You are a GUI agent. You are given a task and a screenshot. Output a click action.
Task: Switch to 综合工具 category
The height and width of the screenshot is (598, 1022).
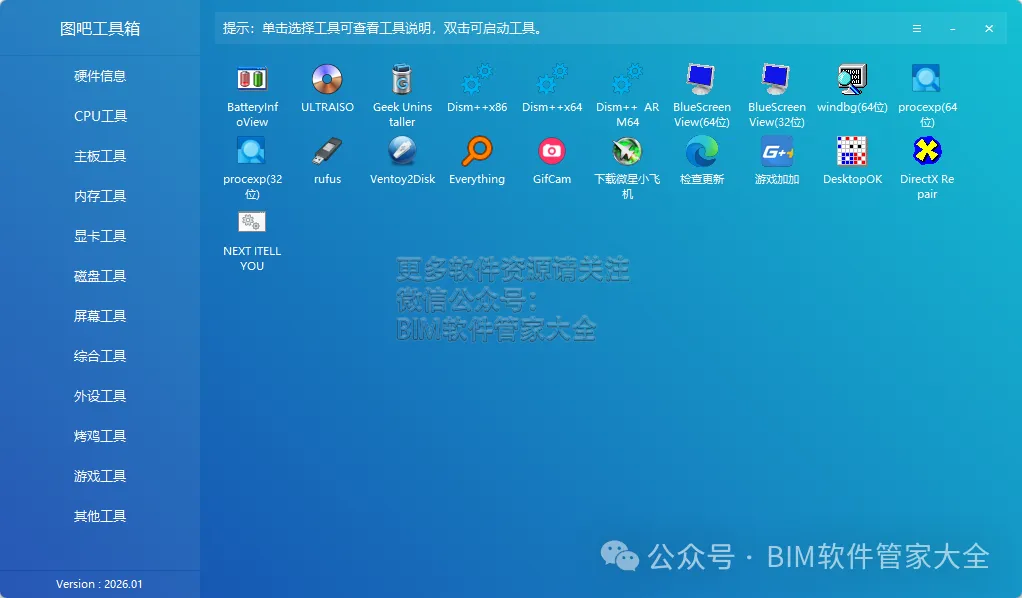(100, 356)
